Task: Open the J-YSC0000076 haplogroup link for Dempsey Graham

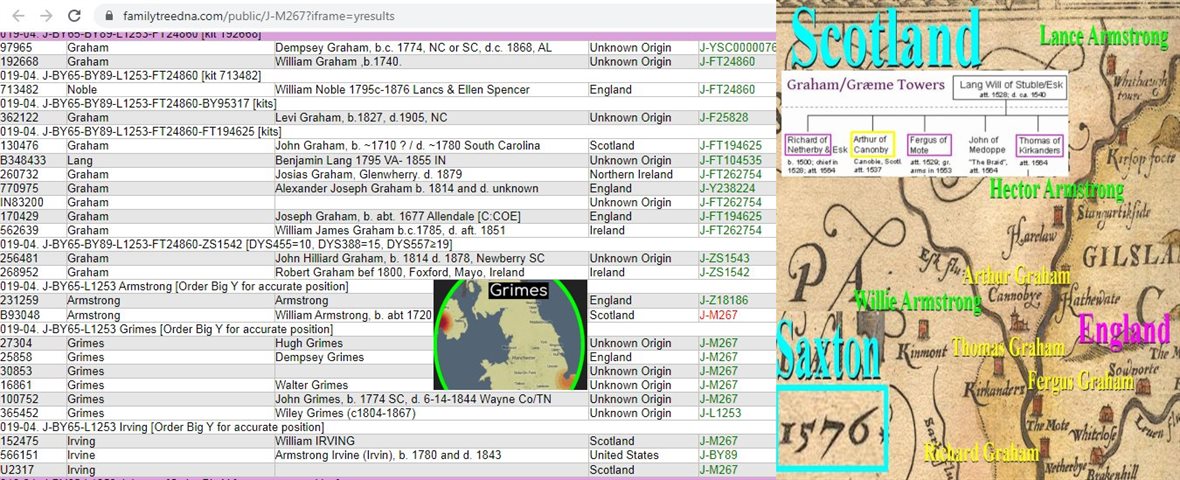Action: click(x=737, y=48)
